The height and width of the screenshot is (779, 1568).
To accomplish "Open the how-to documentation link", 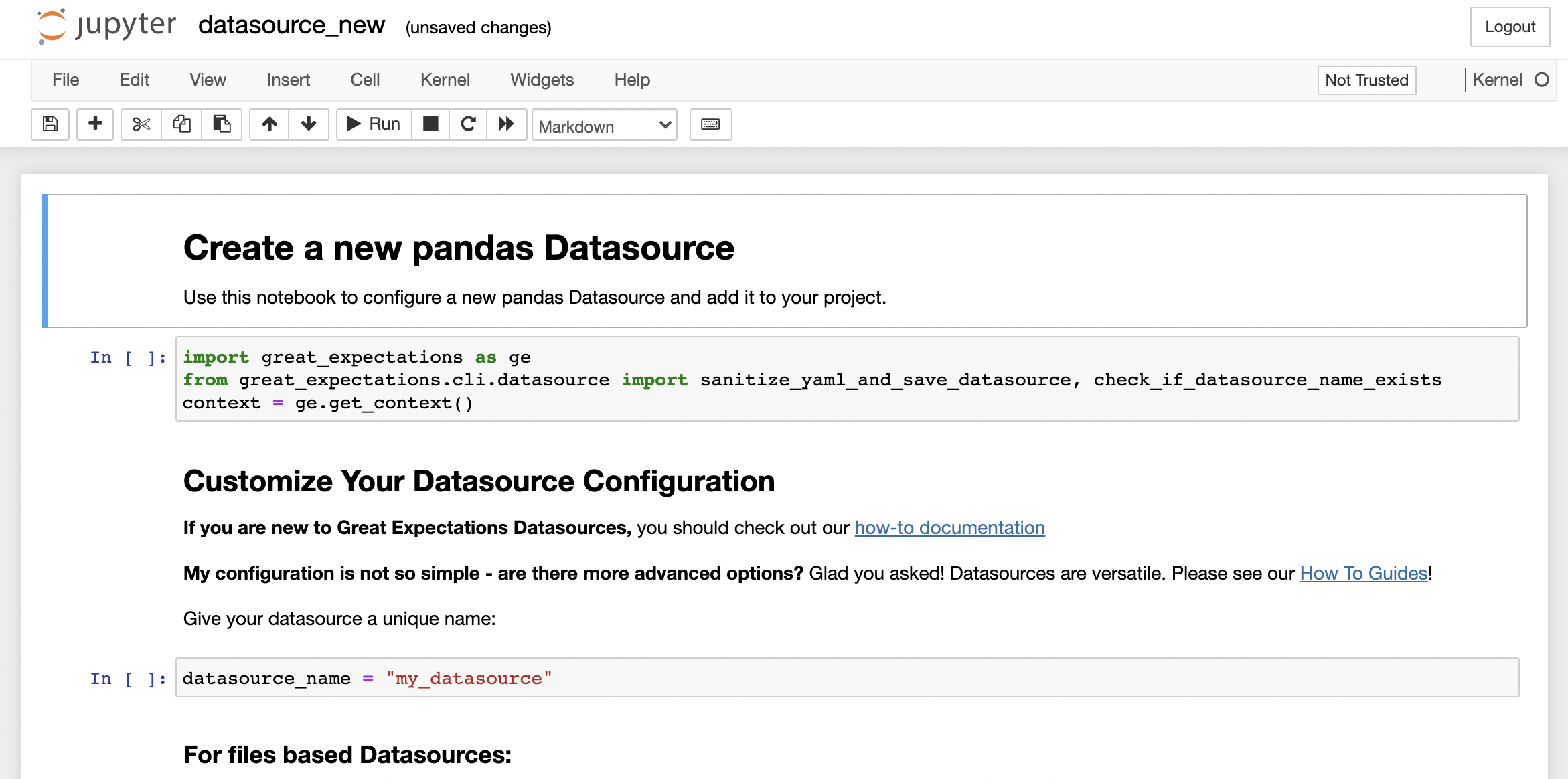I will click(949, 528).
